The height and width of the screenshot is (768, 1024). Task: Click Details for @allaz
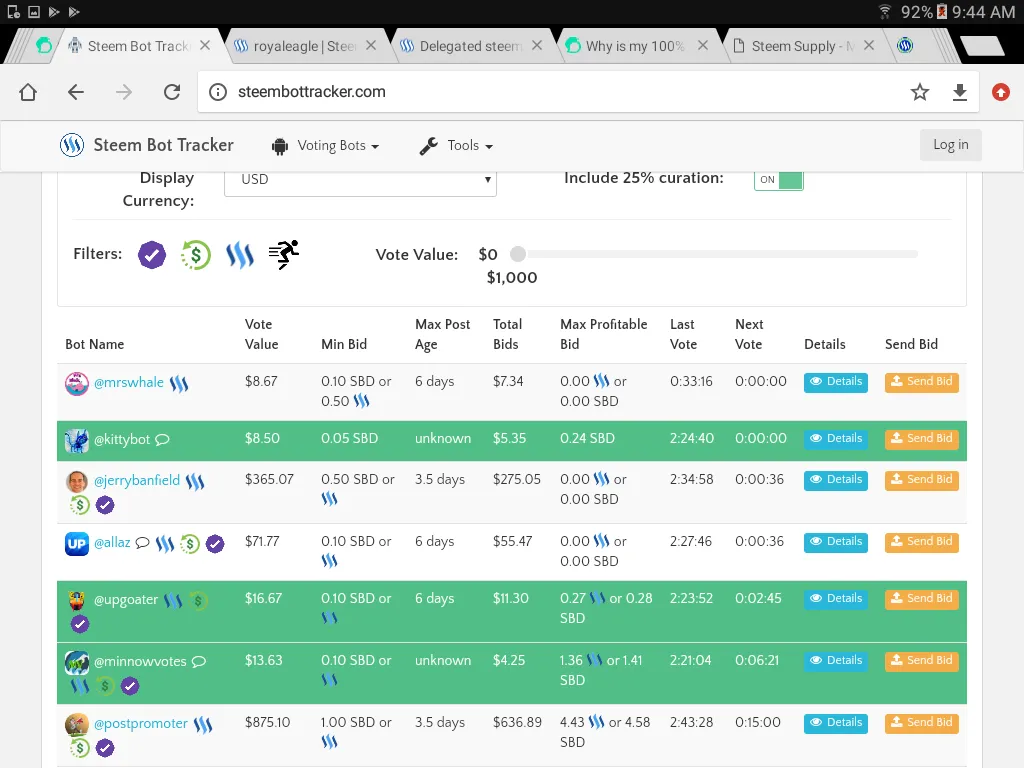[x=836, y=542]
